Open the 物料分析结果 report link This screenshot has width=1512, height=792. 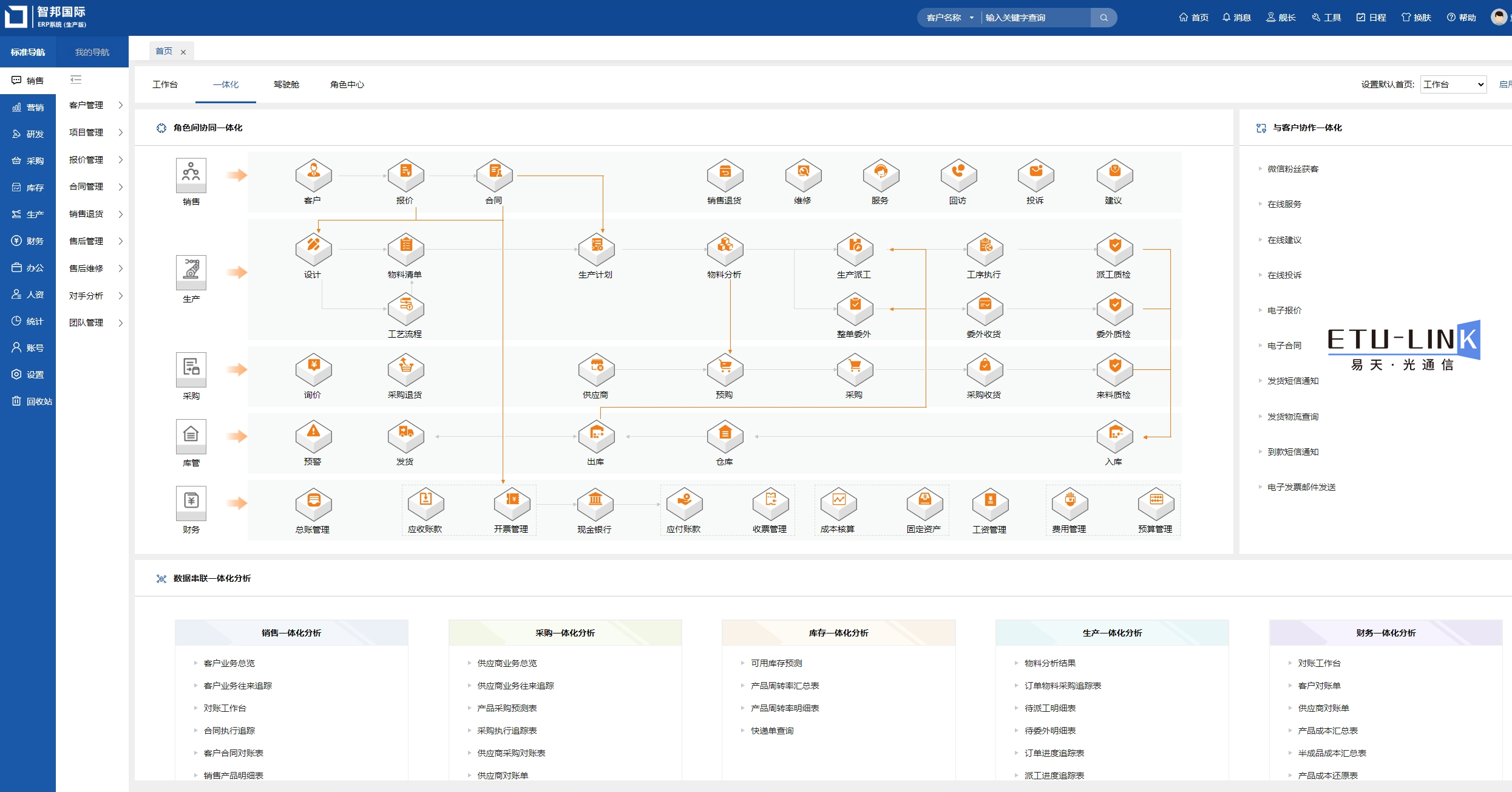point(1050,663)
